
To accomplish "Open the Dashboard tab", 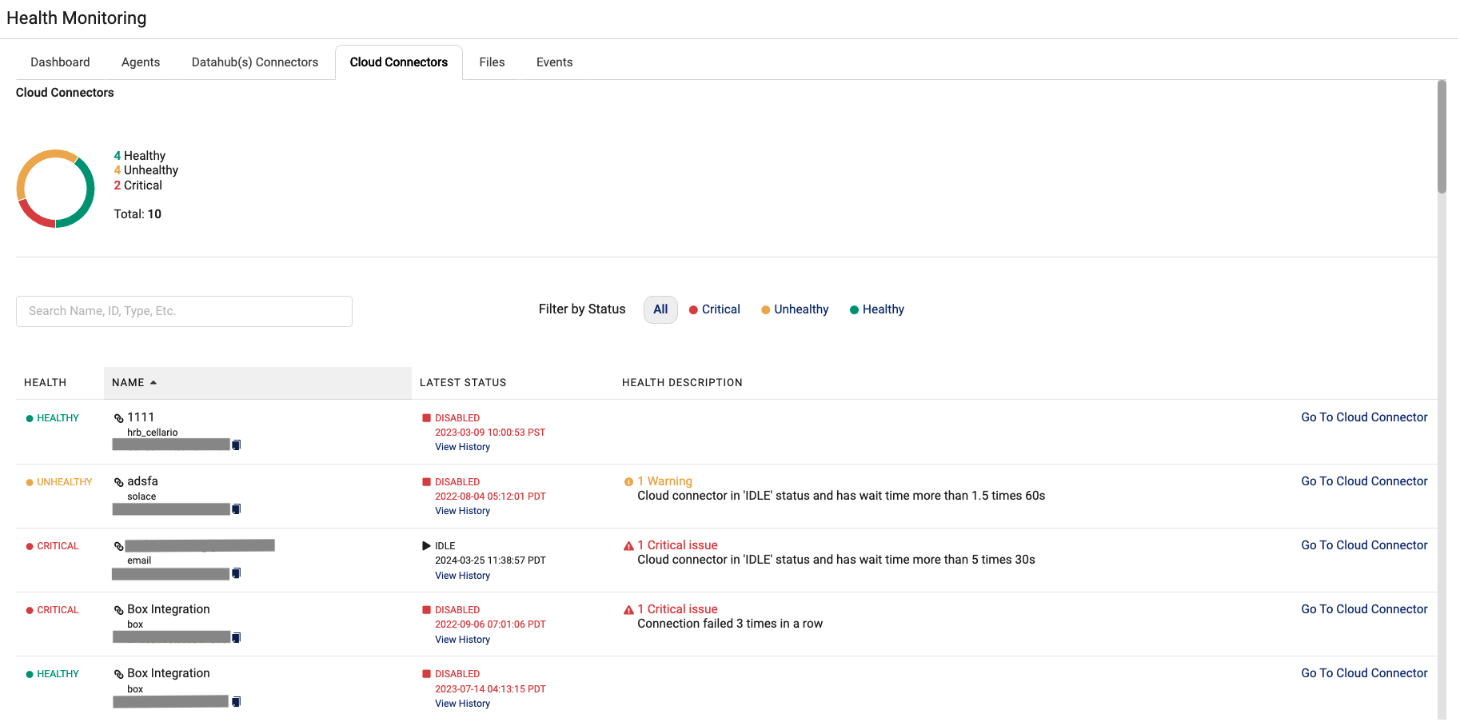I will [60, 62].
